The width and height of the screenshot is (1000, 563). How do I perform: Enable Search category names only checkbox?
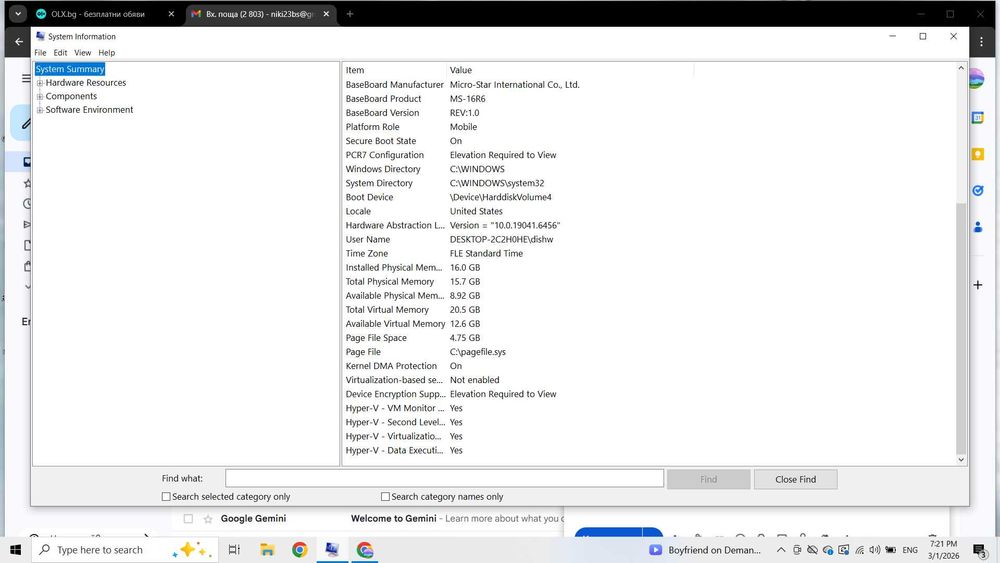point(385,496)
